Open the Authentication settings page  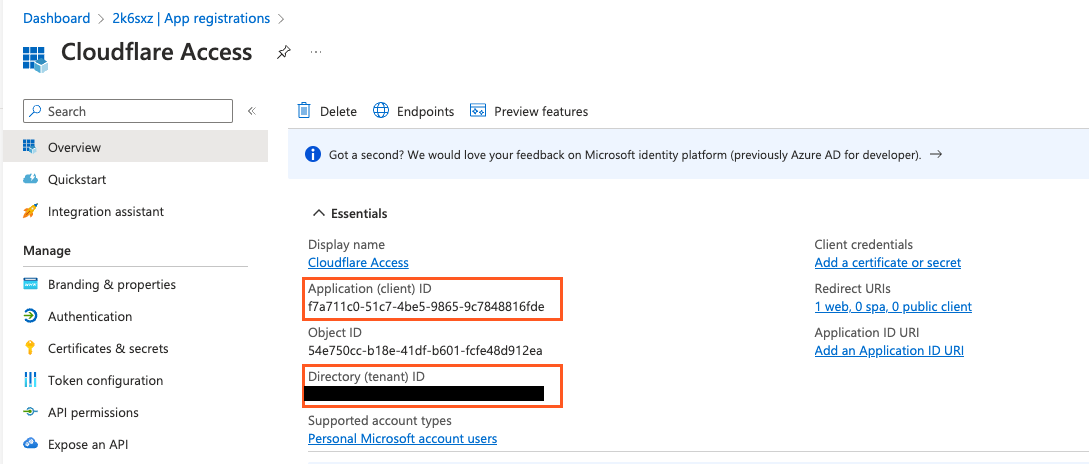[x=90, y=316]
